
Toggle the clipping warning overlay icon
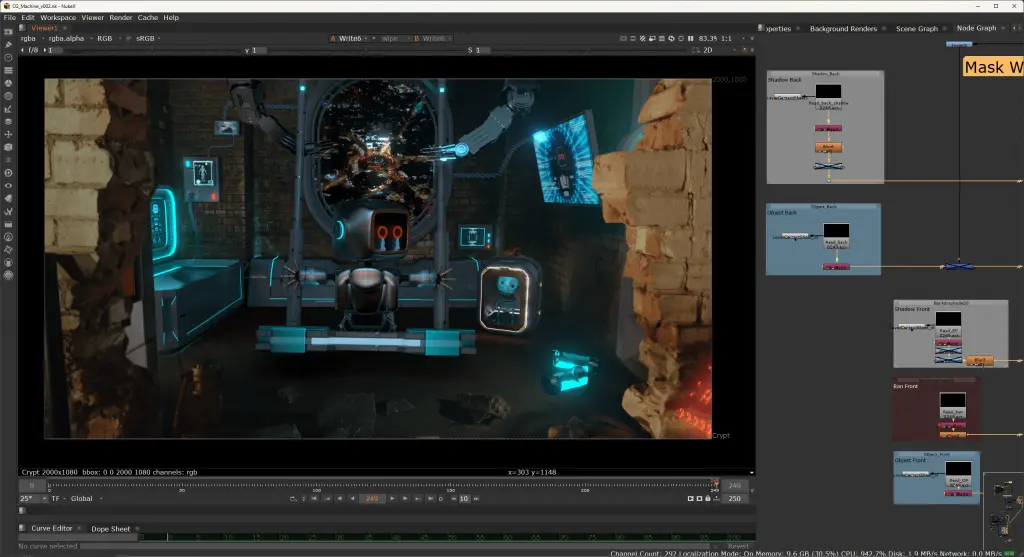tap(643, 39)
